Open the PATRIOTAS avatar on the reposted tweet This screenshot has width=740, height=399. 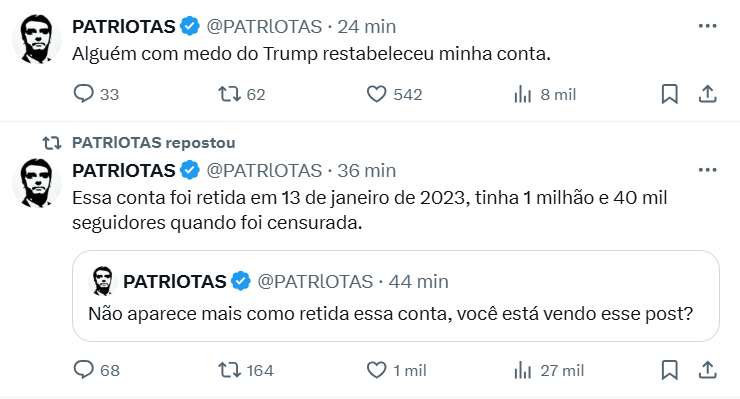pos(36,183)
